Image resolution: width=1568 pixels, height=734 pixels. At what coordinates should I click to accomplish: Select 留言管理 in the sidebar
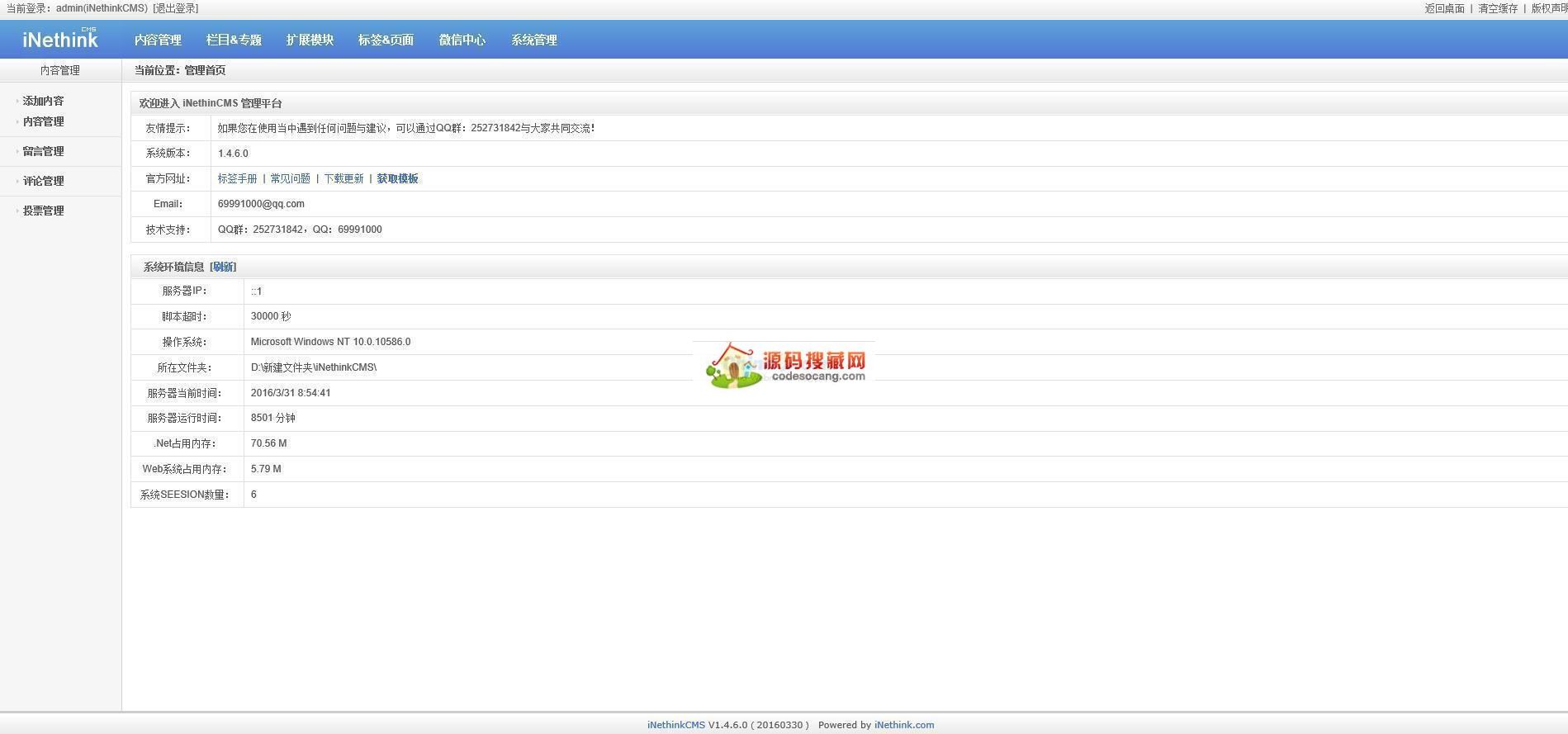(43, 151)
